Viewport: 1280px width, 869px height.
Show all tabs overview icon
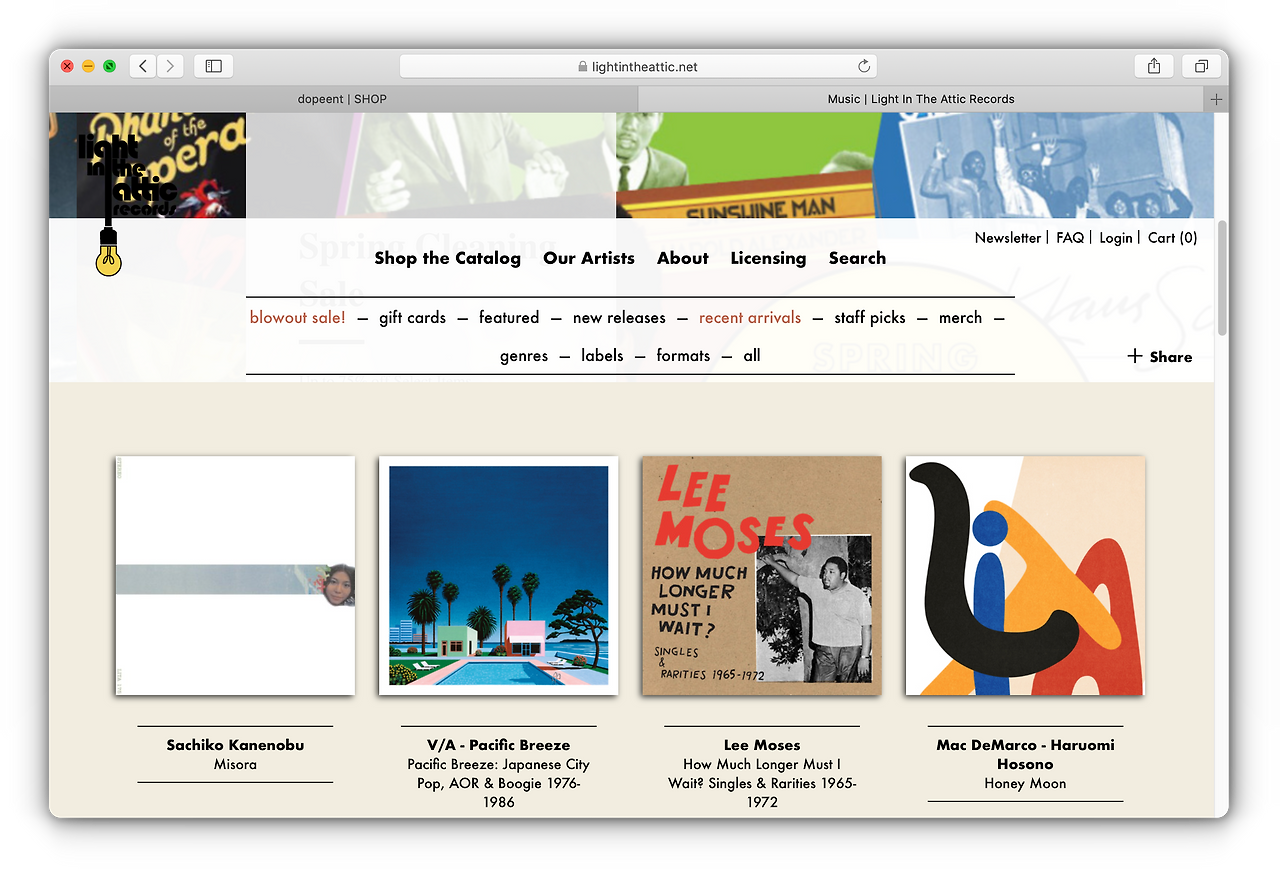(x=1201, y=66)
